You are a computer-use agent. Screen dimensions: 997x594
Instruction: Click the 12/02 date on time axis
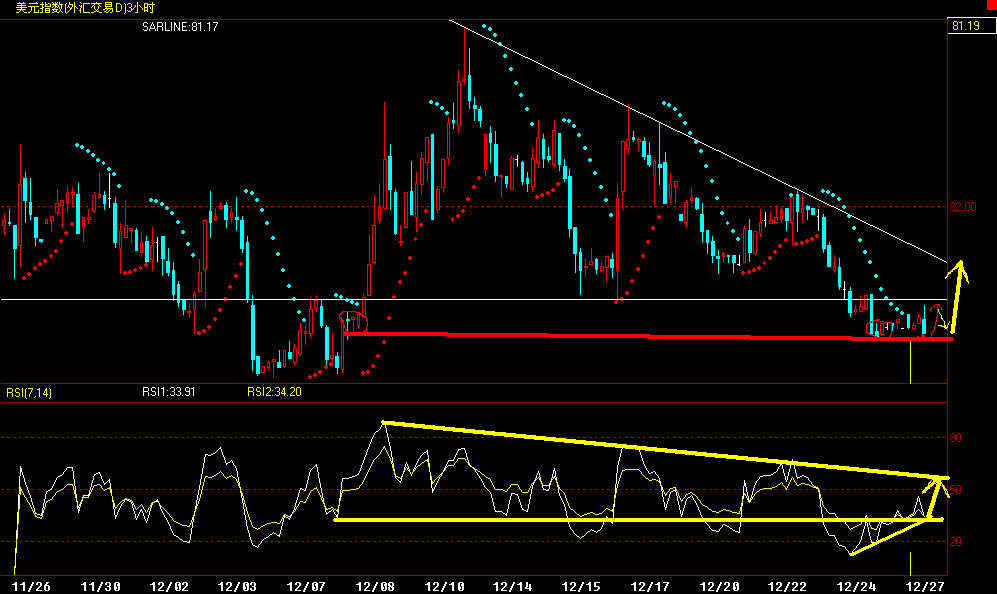click(x=169, y=586)
